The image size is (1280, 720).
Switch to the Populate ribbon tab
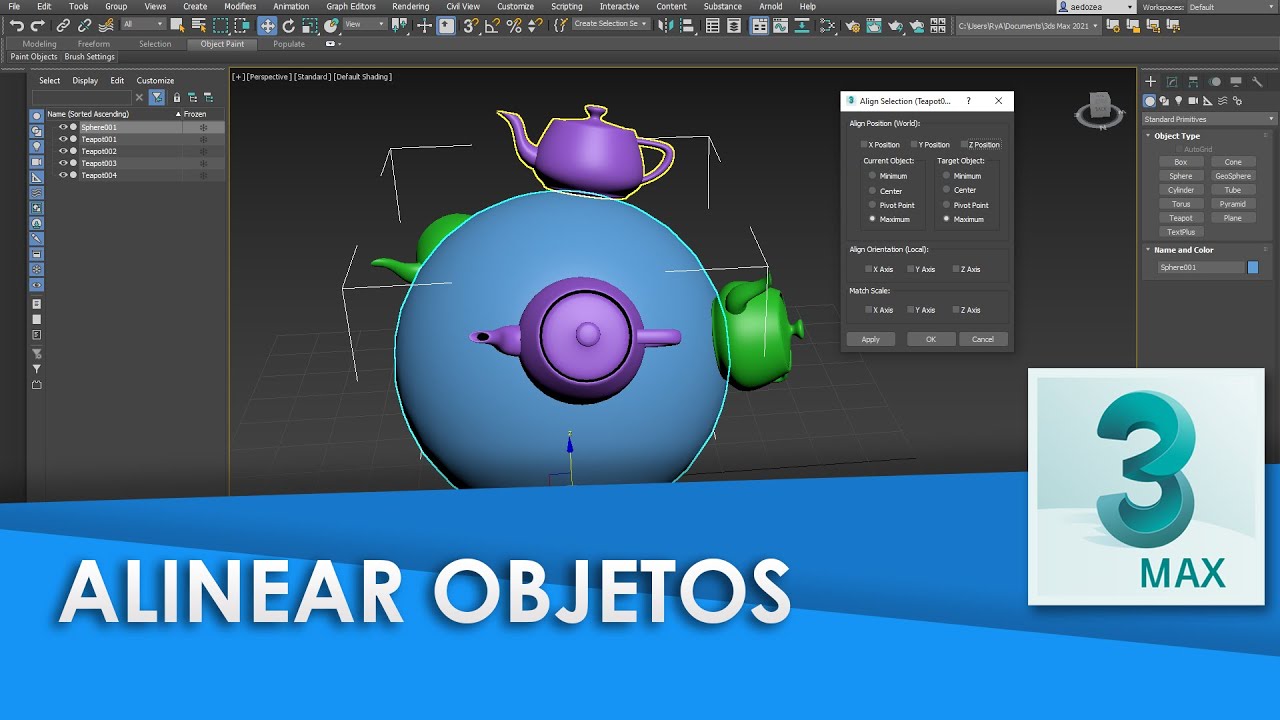pyautogui.click(x=289, y=44)
